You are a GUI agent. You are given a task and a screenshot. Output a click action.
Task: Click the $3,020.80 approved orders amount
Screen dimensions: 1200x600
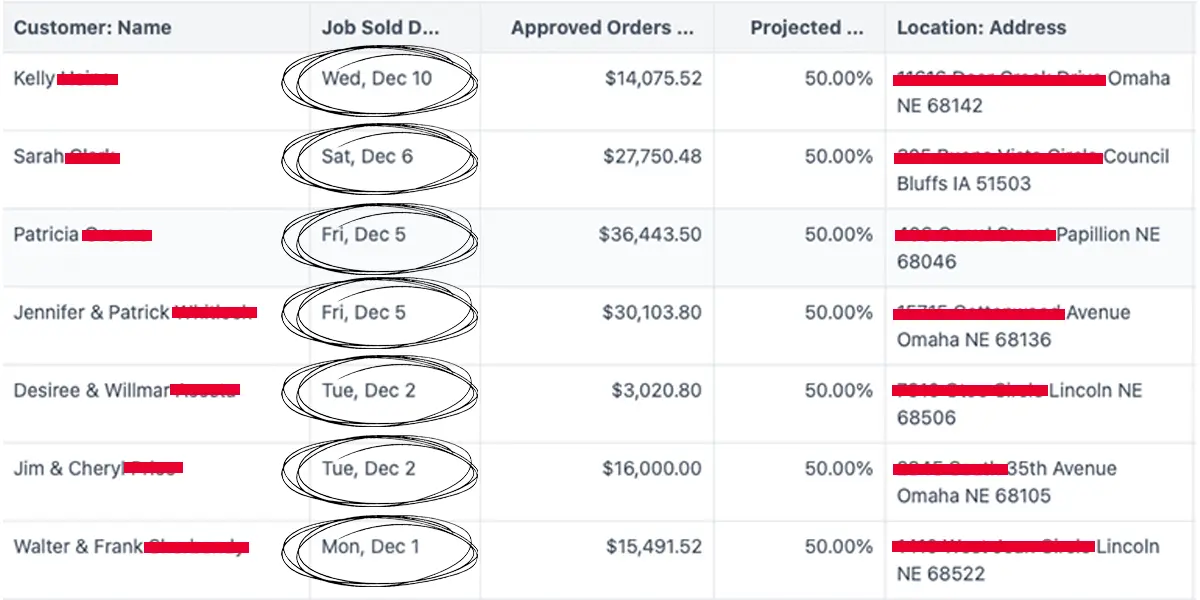(x=656, y=391)
